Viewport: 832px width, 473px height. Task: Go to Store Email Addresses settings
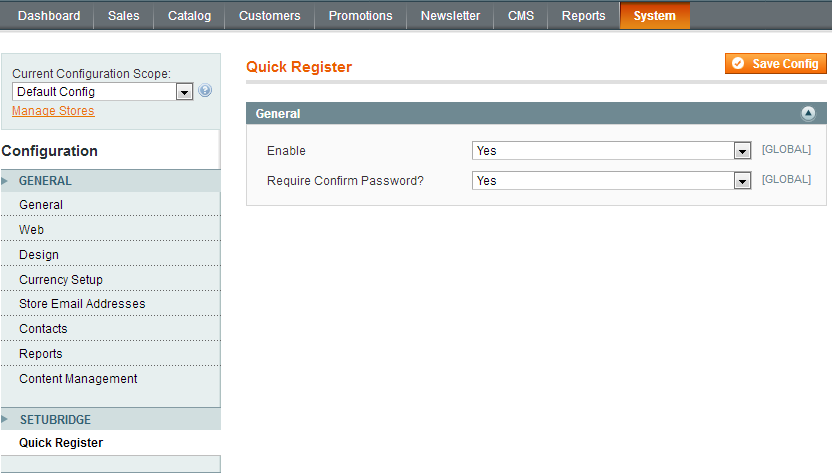[x=82, y=304]
